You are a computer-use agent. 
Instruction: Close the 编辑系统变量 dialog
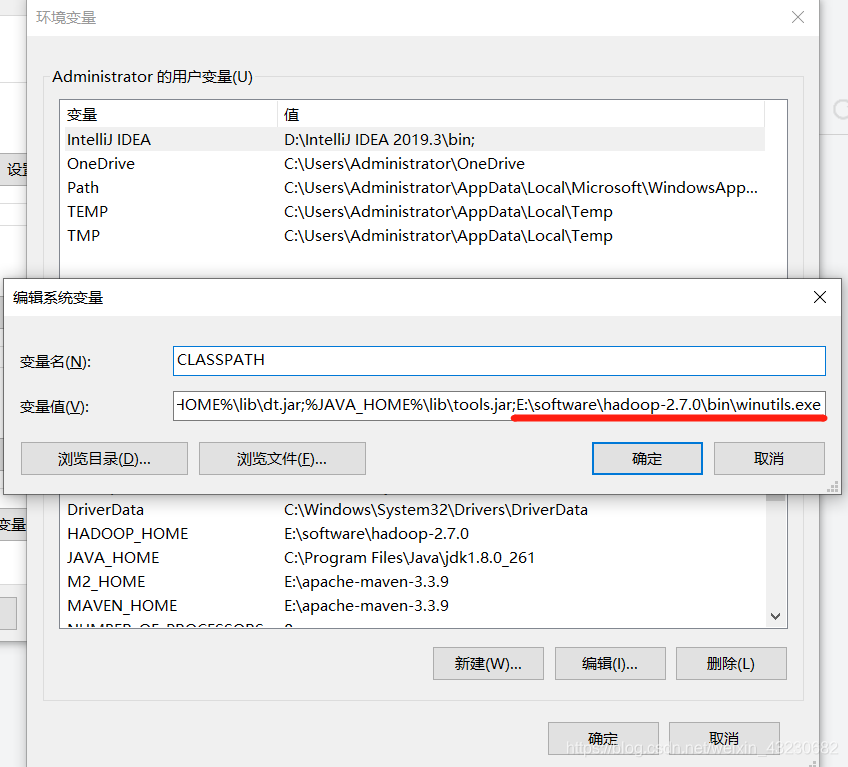pyautogui.click(x=819, y=297)
